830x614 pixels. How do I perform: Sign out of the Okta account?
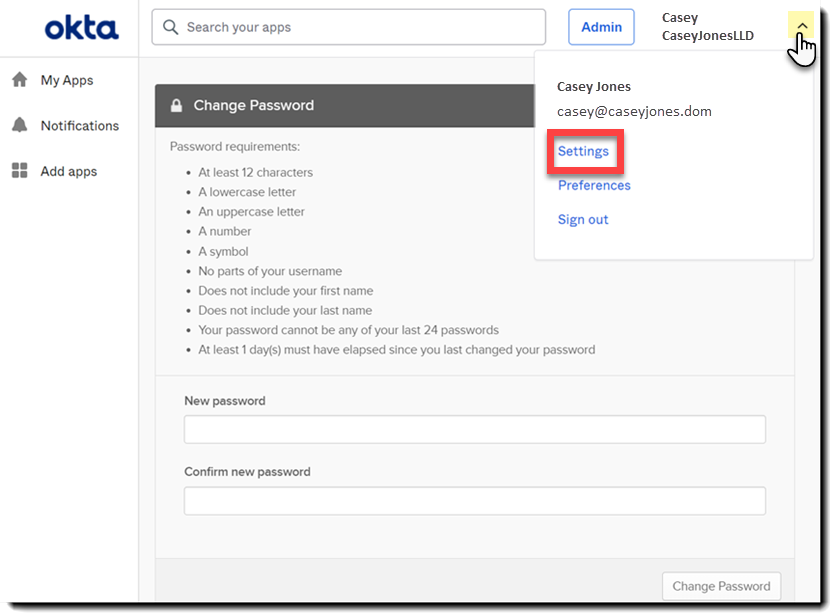pyautogui.click(x=583, y=219)
